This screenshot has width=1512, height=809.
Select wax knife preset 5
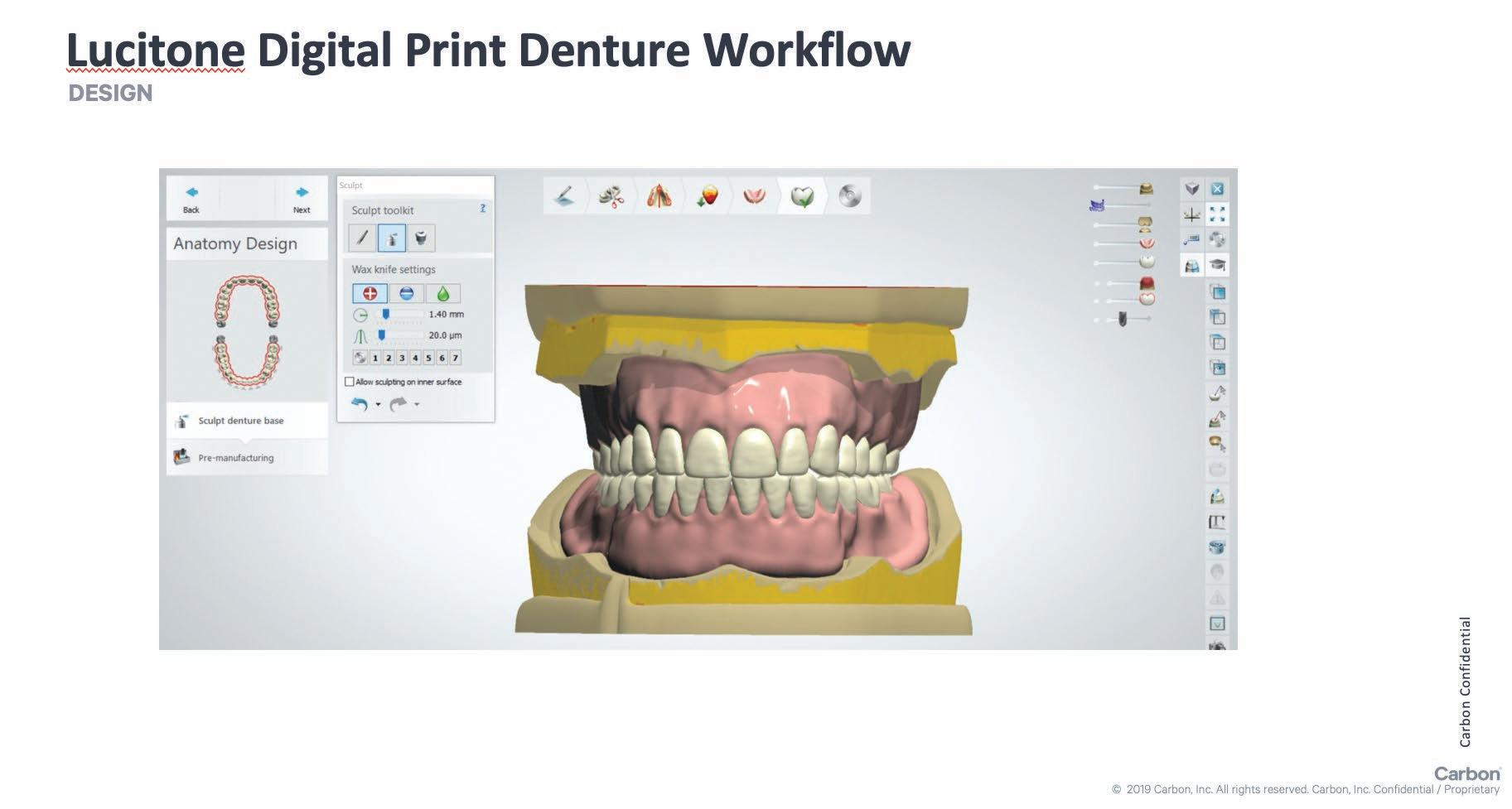point(428,358)
